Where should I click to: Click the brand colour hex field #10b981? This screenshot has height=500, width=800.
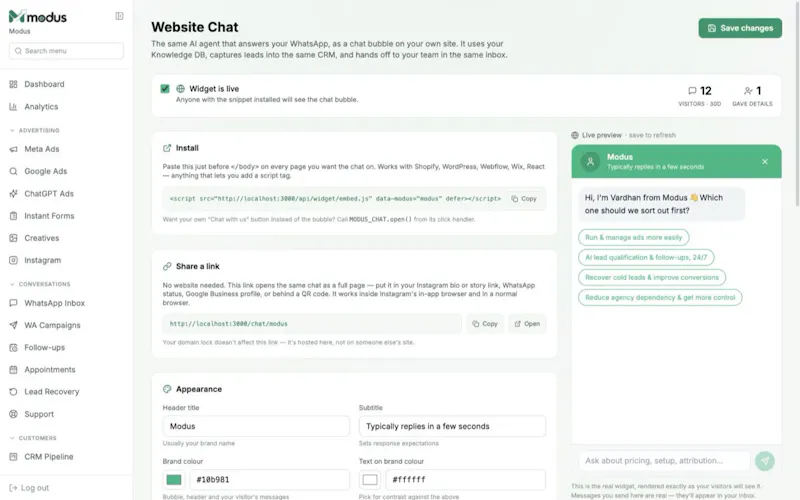(269, 480)
